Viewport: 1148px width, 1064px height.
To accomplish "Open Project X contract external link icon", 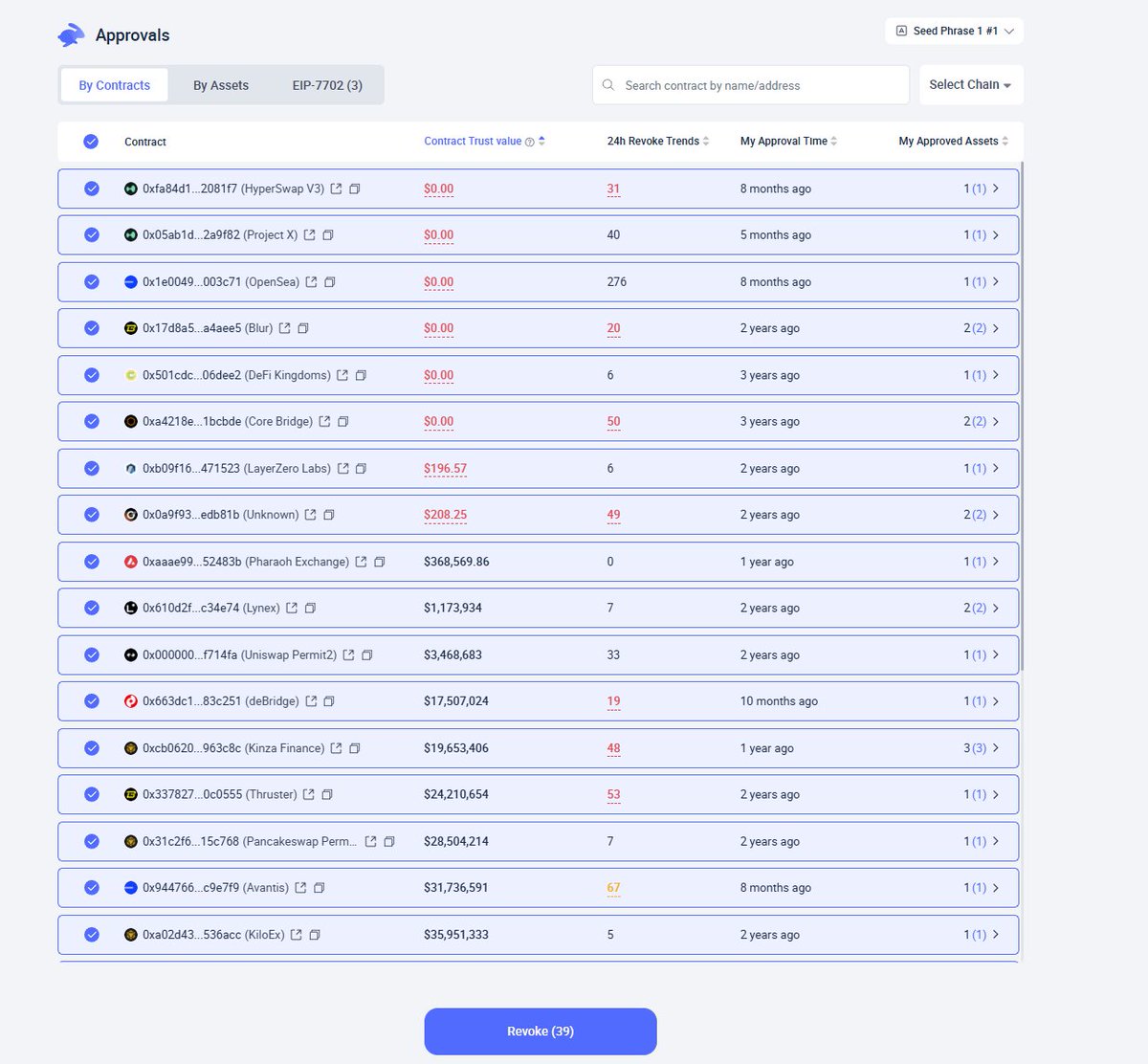I will [x=309, y=234].
